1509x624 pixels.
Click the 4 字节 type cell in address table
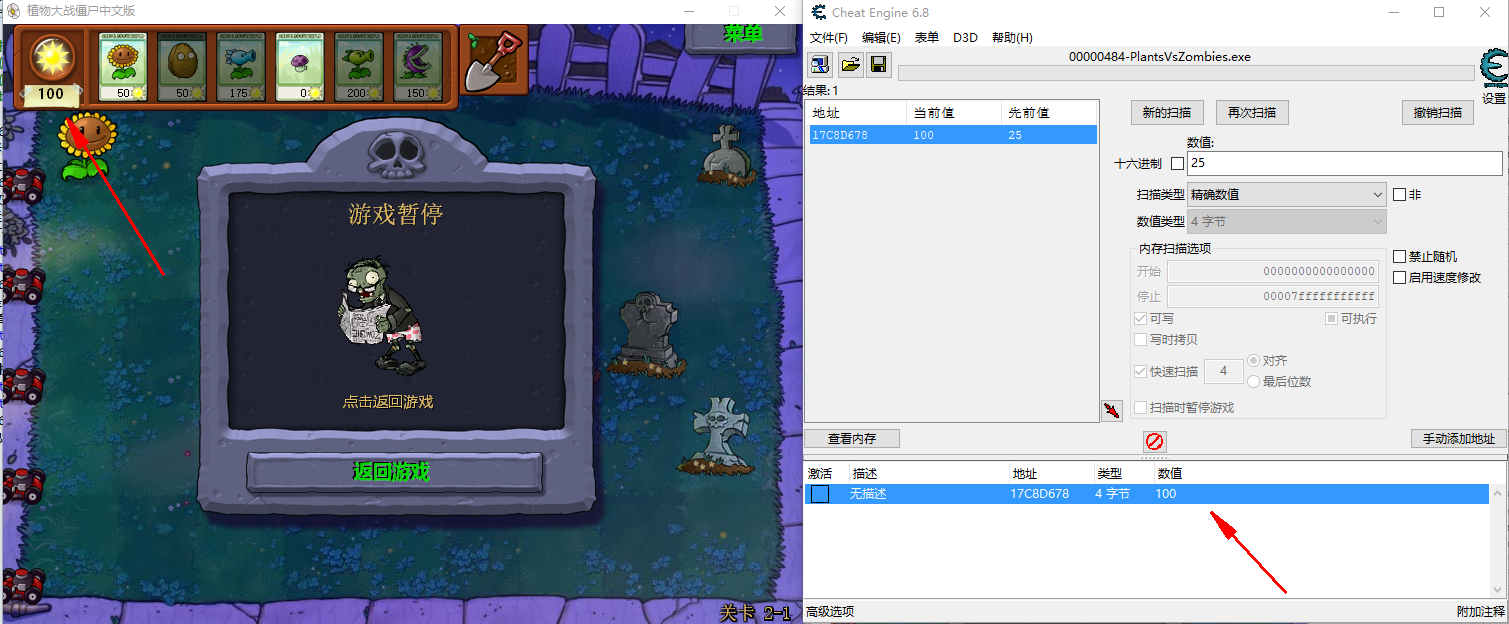click(1113, 494)
